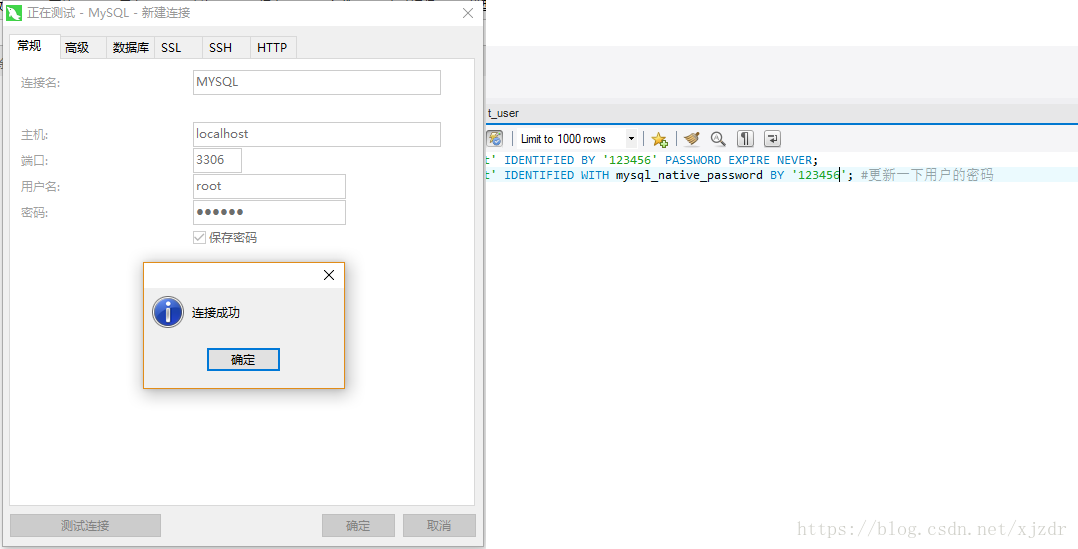Click the 密码: label
This screenshot has height=549, width=1078.
pos(34,213)
